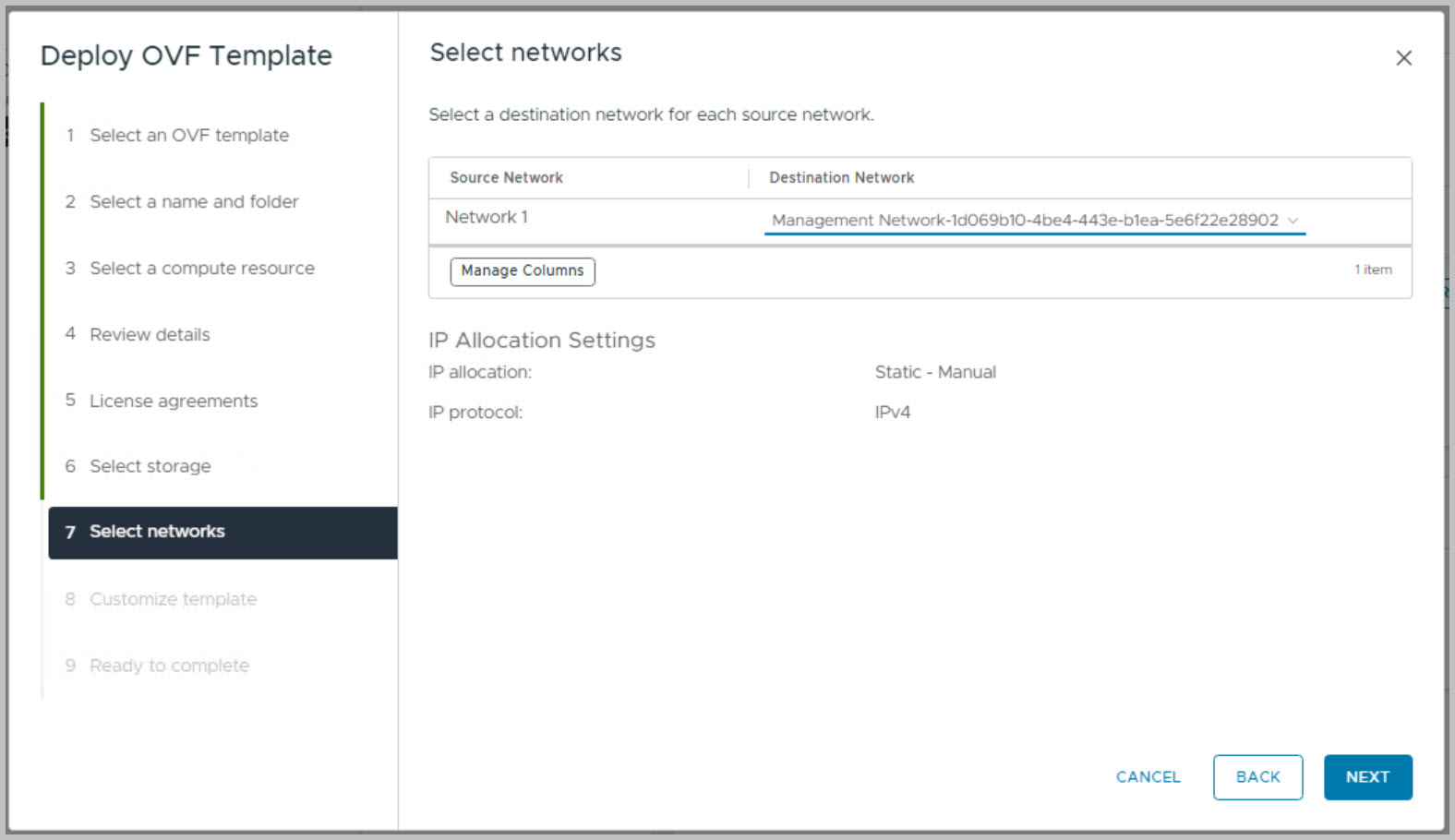Image resolution: width=1455 pixels, height=840 pixels.
Task: Switch to step 6 Select storage
Action: pyautogui.click(x=150, y=467)
